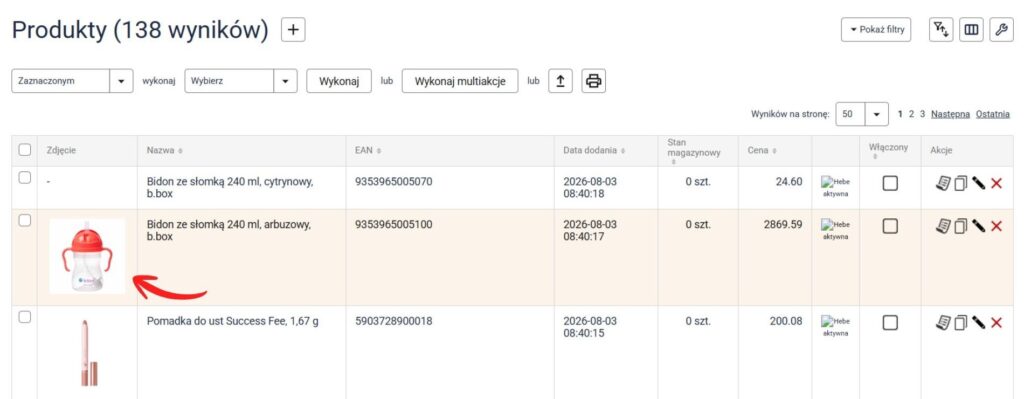Image resolution: width=1024 pixels, height=399 pixels.
Task: Edit the cytrynowy bidon with pencil icon
Action: [x=978, y=184]
